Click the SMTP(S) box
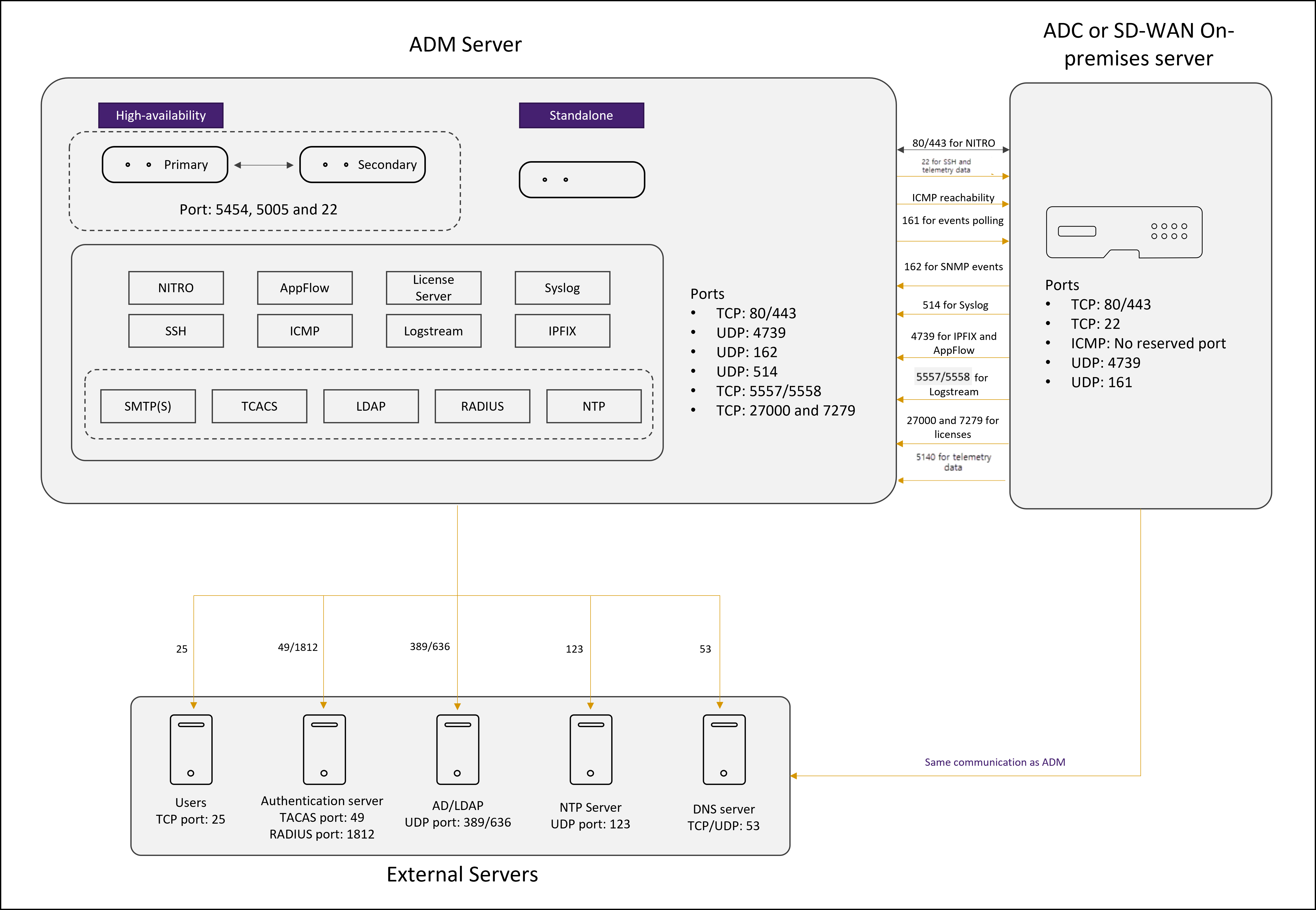The height and width of the screenshot is (910, 1316). [148, 406]
